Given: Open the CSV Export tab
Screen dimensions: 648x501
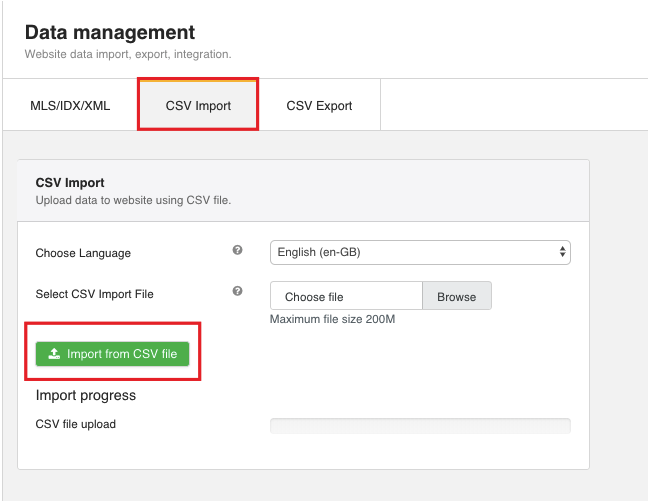Looking at the screenshot, I should pyautogui.click(x=319, y=105).
